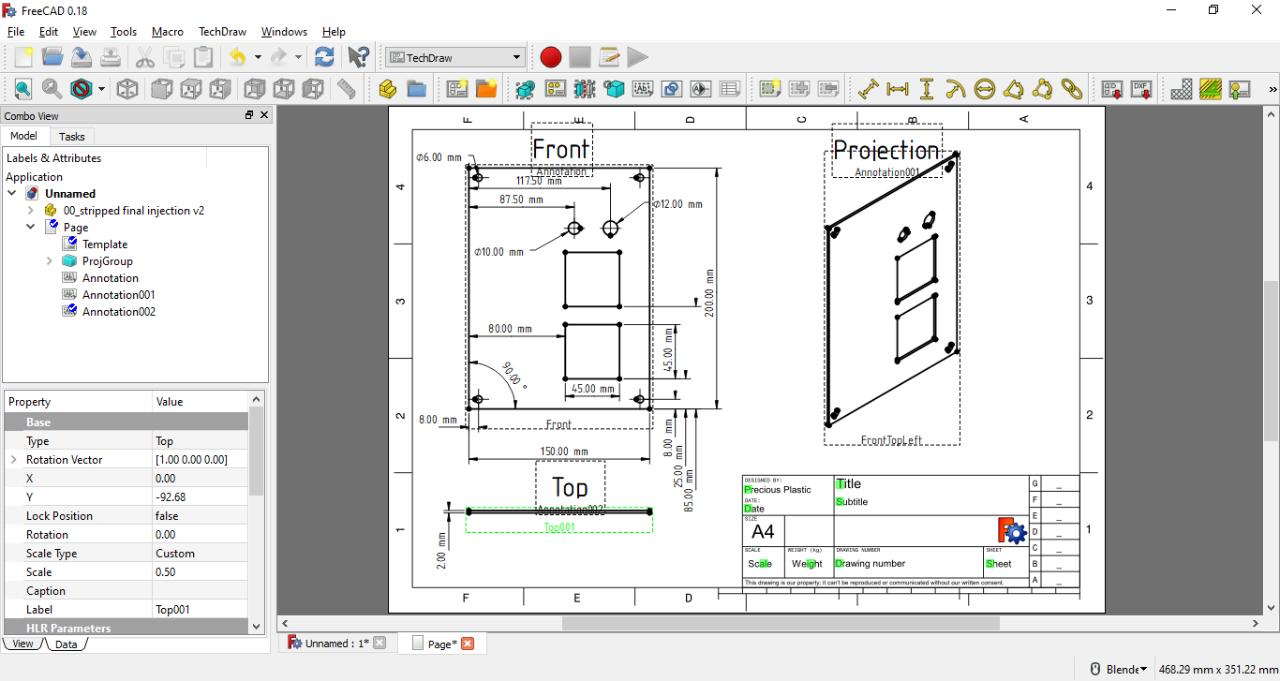The width and height of the screenshot is (1280, 681).
Task: Click the Fit All view icon
Action: [x=22, y=90]
